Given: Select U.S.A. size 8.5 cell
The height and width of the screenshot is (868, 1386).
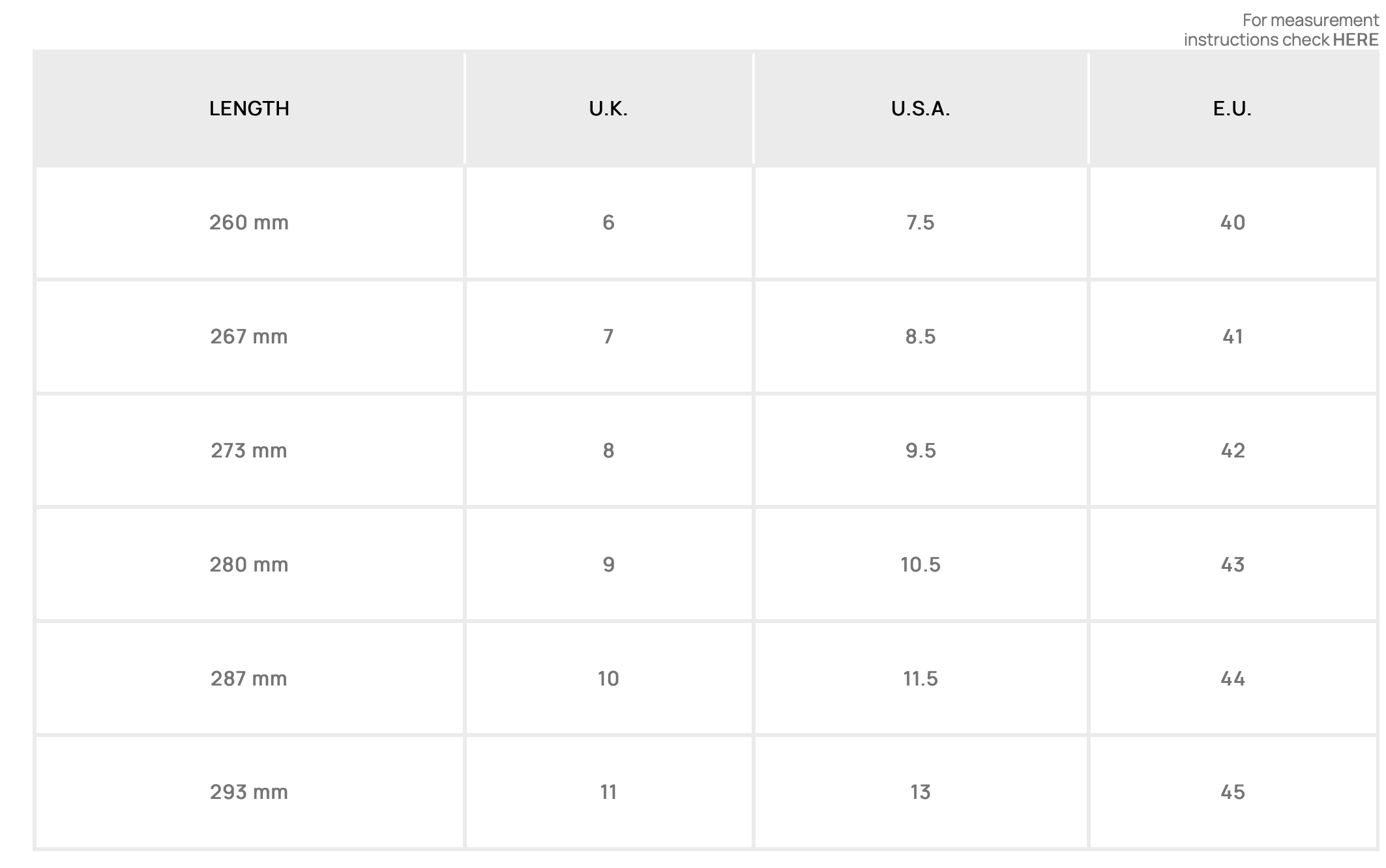Looking at the screenshot, I should [x=920, y=336].
